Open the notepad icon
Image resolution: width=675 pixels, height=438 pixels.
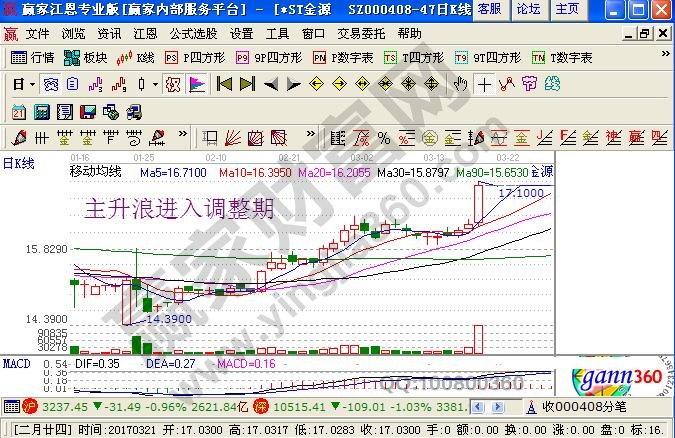click(x=65, y=112)
